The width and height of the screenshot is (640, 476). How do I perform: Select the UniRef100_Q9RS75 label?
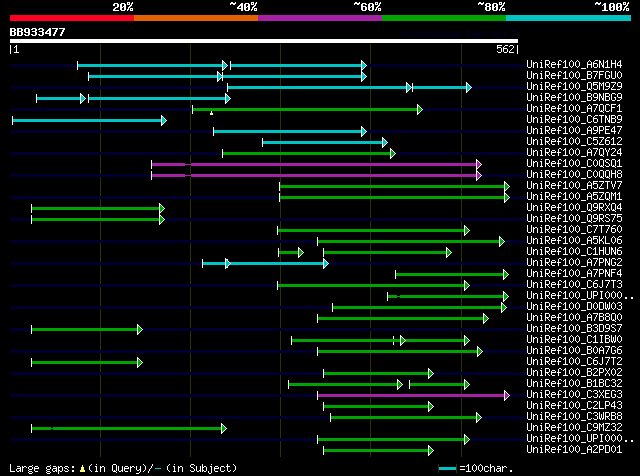point(574,219)
